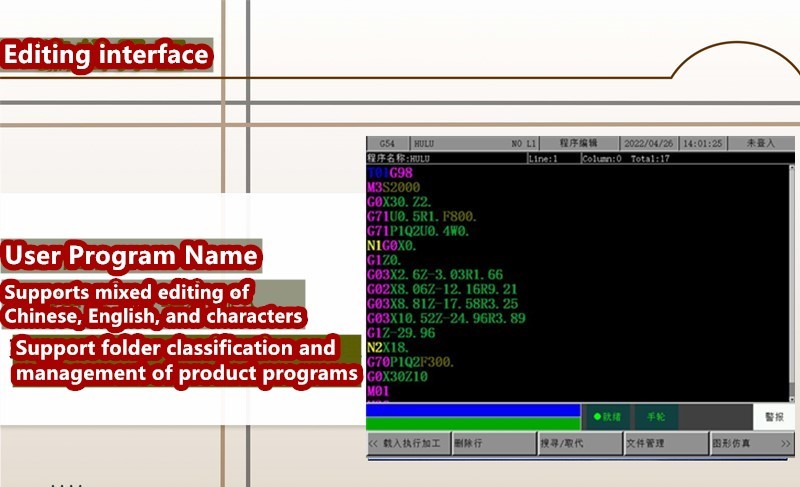Click the time 14:01:25 in header
Screen dimensions: 800x487
point(703,143)
